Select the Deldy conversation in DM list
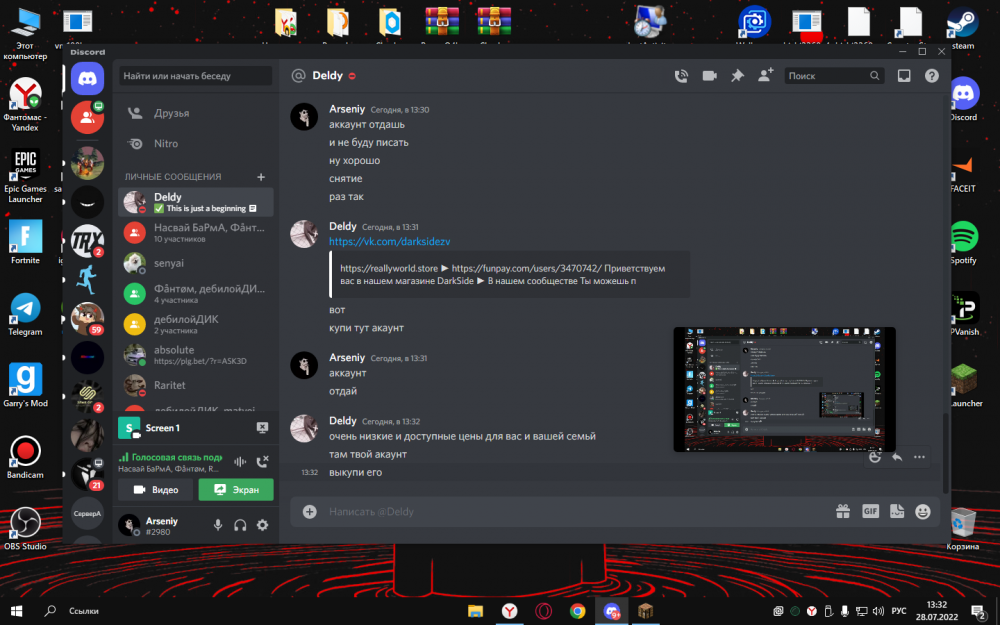Image resolution: width=1000 pixels, height=625 pixels. pos(196,202)
